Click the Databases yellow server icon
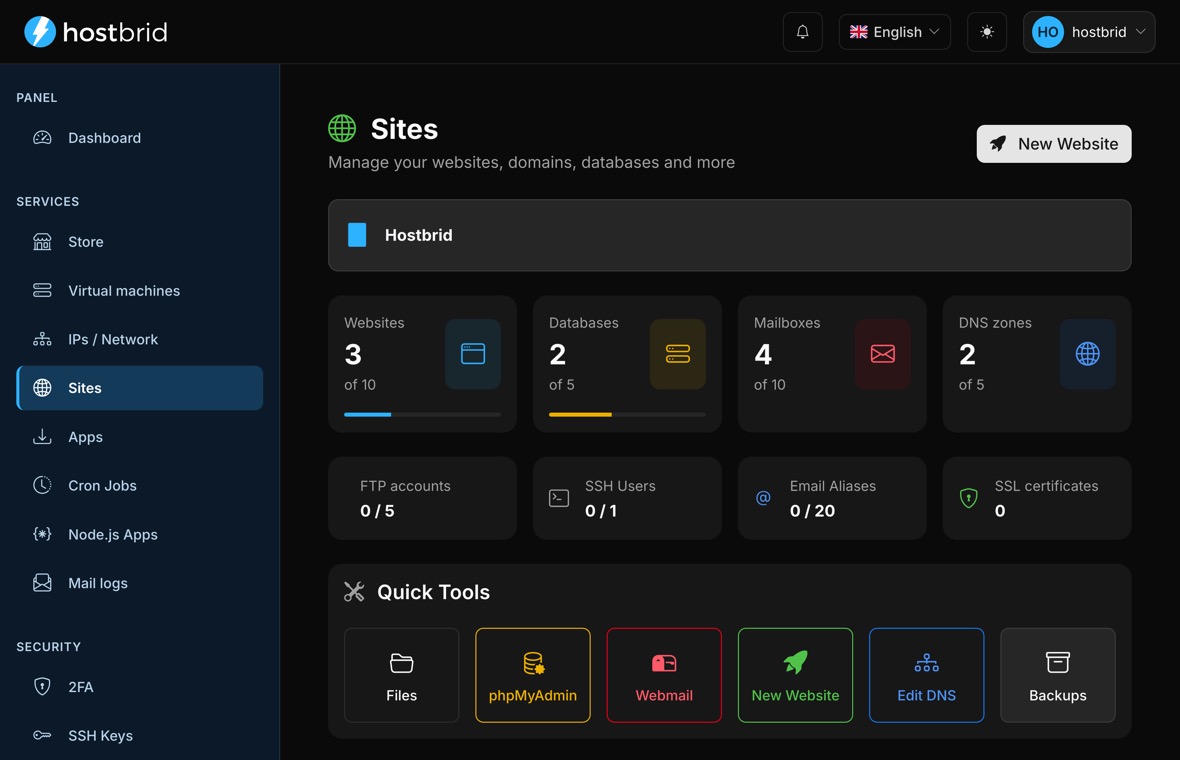Viewport: 1180px width, 760px height. click(x=677, y=354)
